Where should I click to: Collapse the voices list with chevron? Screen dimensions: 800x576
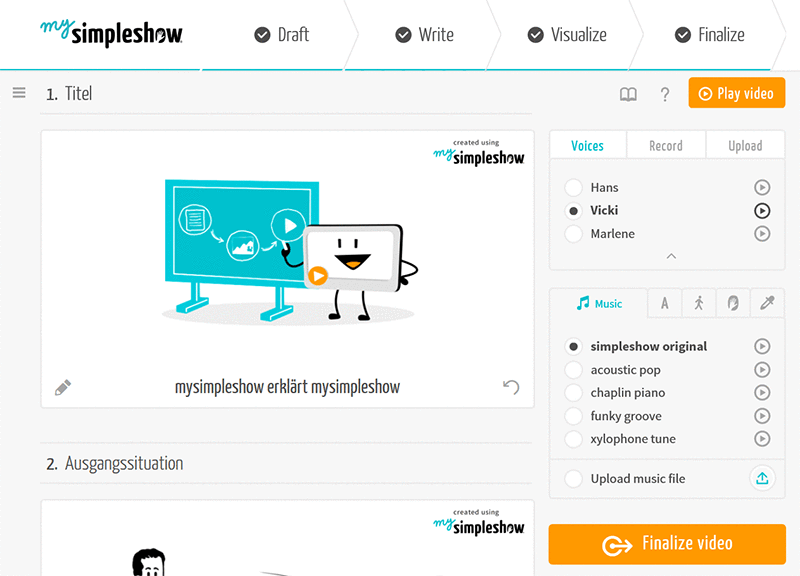(x=671, y=256)
